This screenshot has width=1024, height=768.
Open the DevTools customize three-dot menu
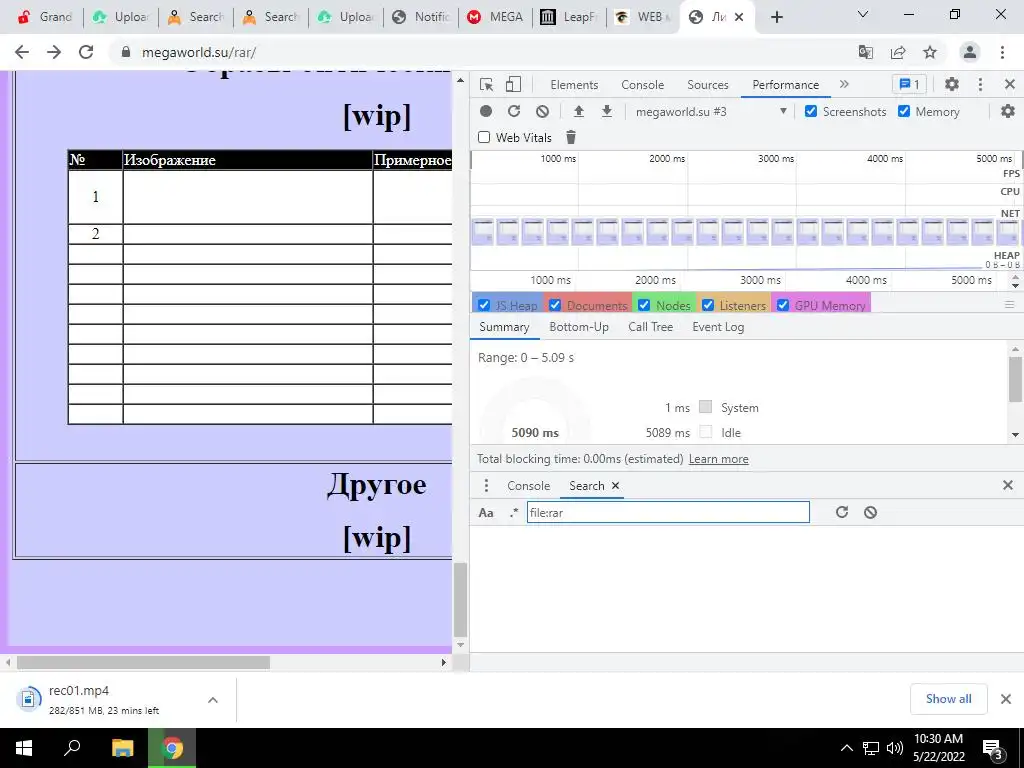980,84
